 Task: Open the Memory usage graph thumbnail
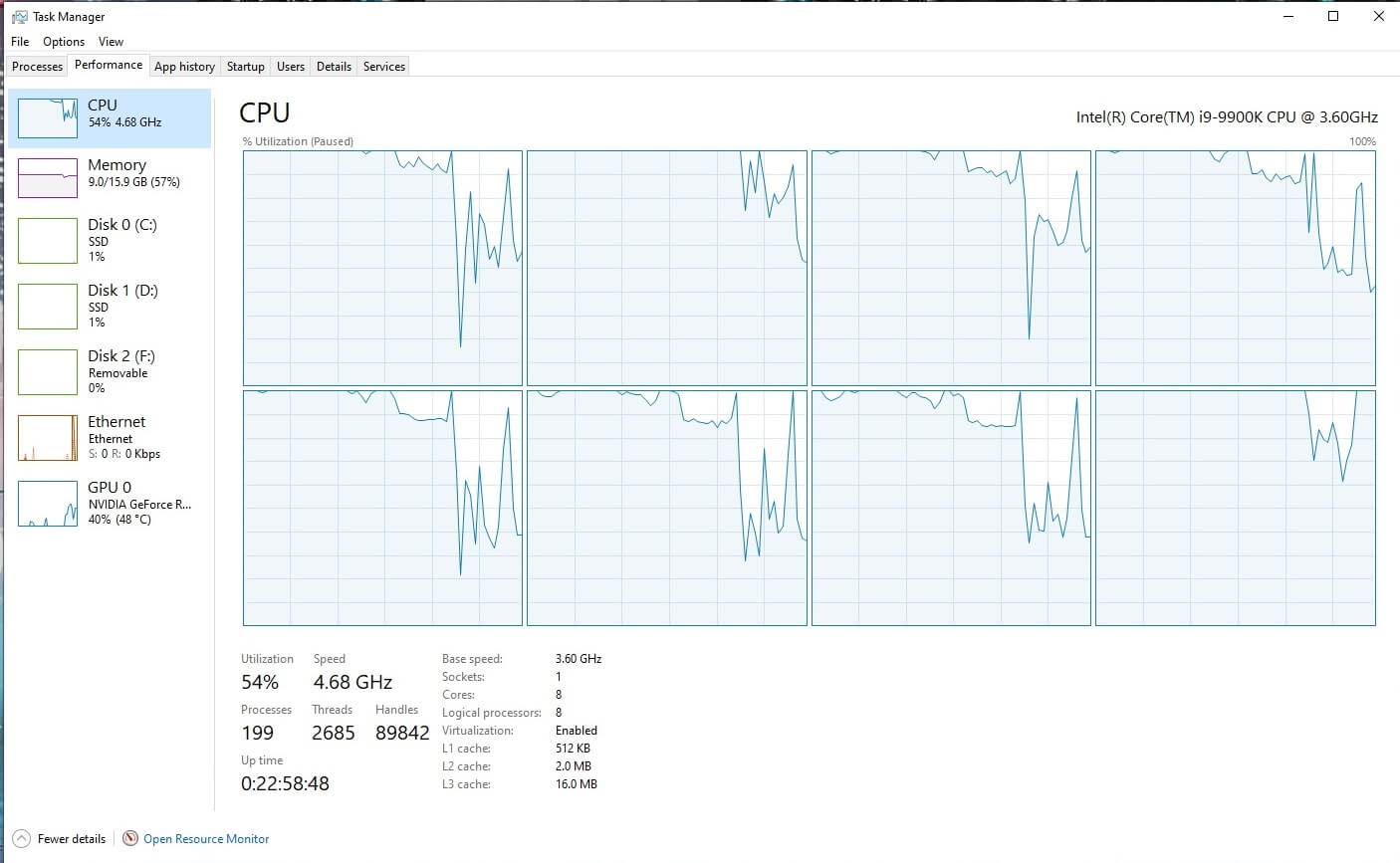(48, 178)
